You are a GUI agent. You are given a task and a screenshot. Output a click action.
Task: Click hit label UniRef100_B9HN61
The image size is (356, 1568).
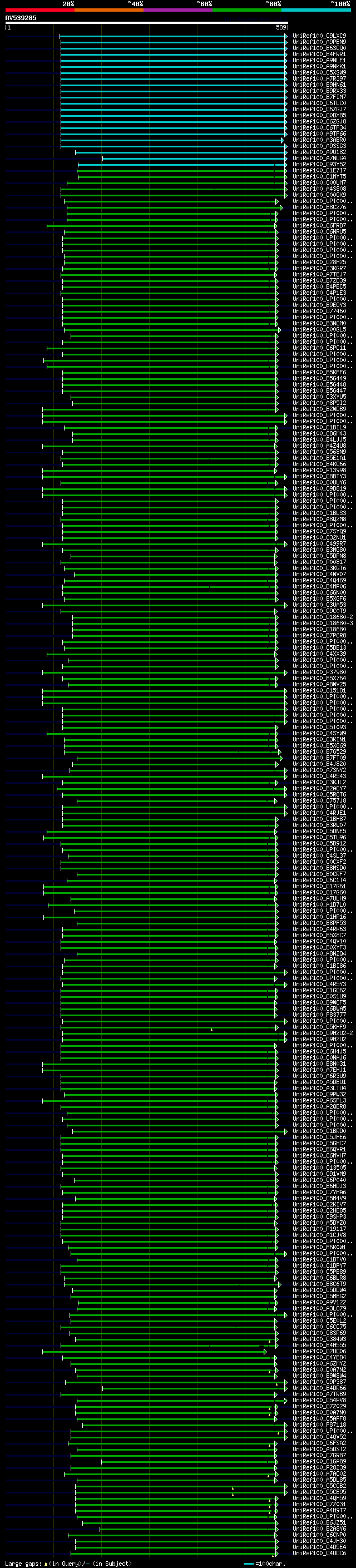coord(319,85)
